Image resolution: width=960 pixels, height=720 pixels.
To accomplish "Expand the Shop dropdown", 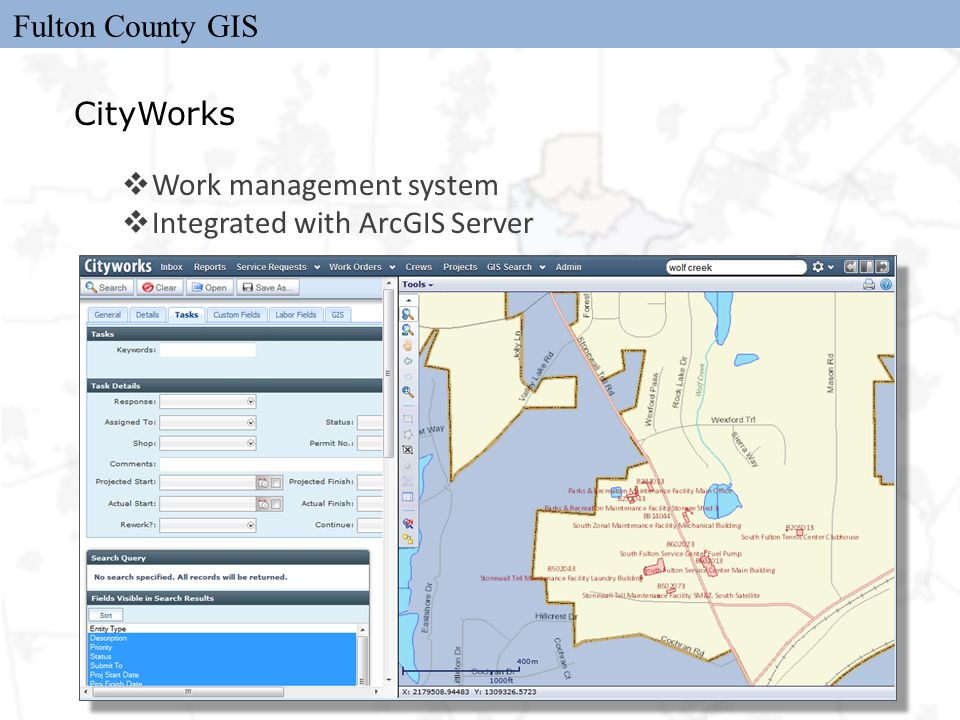I will pyautogui.click(x=250, y=443).
